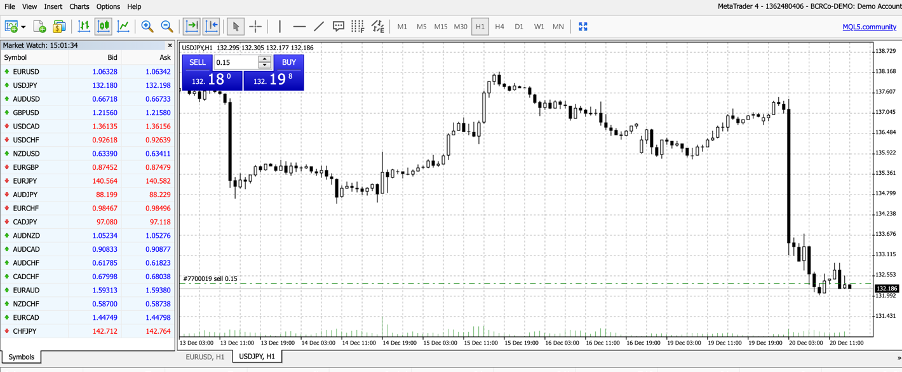
Task: Select the Cursor arrow tool
Action: [x=236, y=26]
